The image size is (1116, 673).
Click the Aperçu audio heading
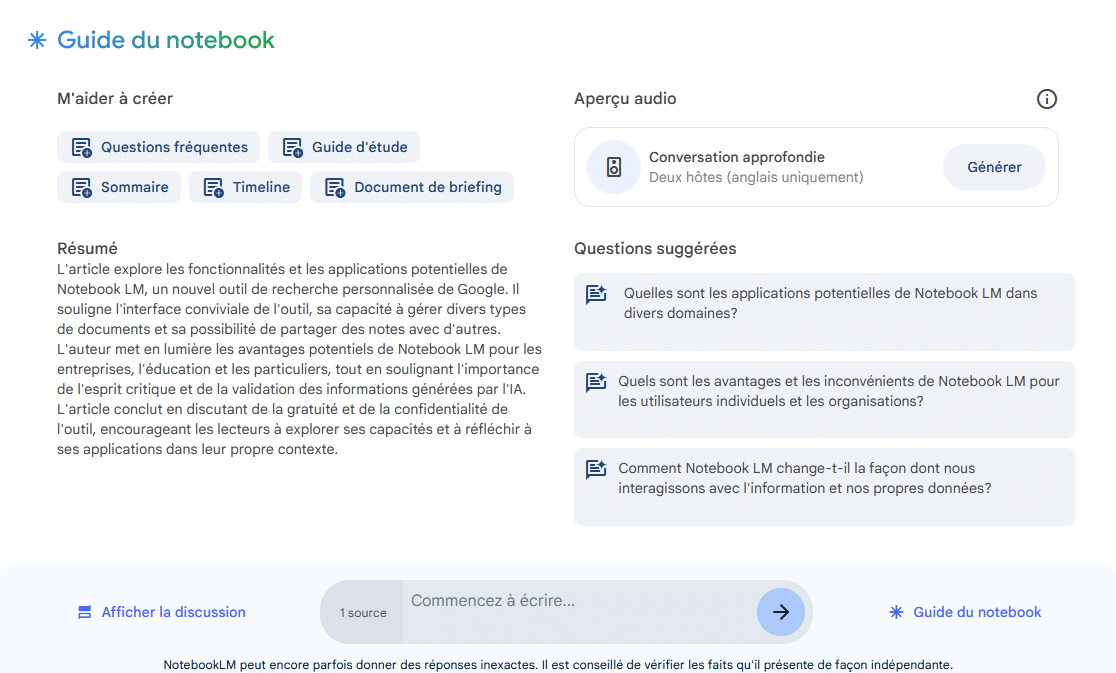[625, 99]
